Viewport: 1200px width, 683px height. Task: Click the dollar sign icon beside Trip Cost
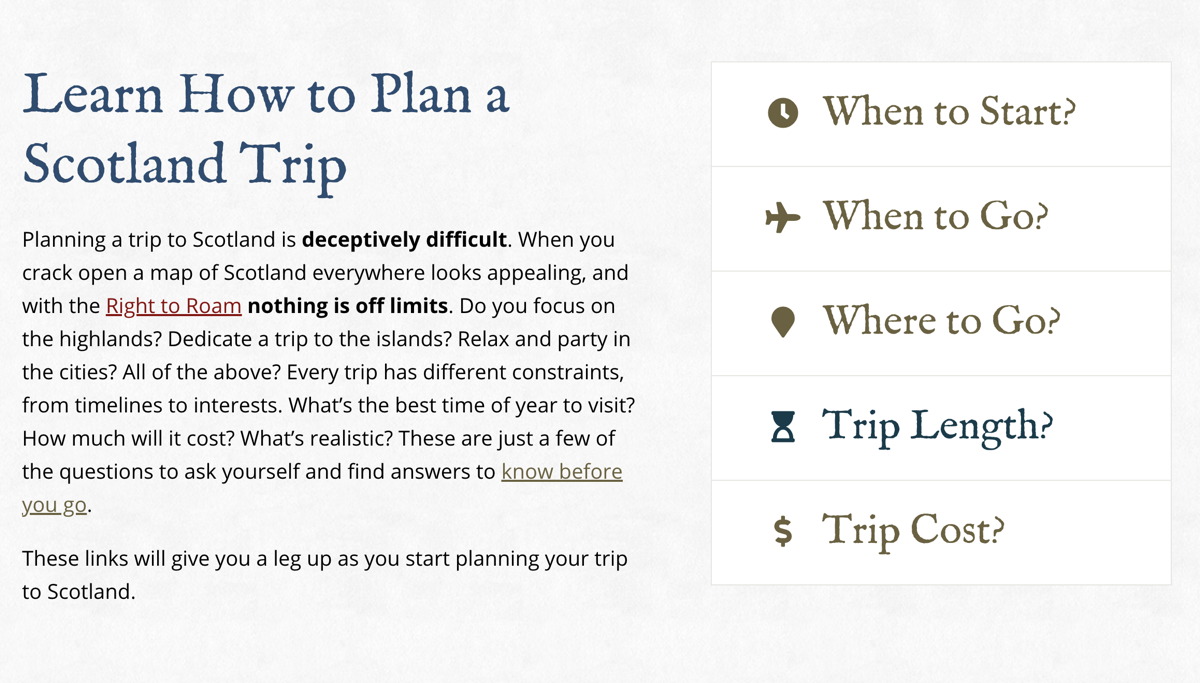coord(784,532)
